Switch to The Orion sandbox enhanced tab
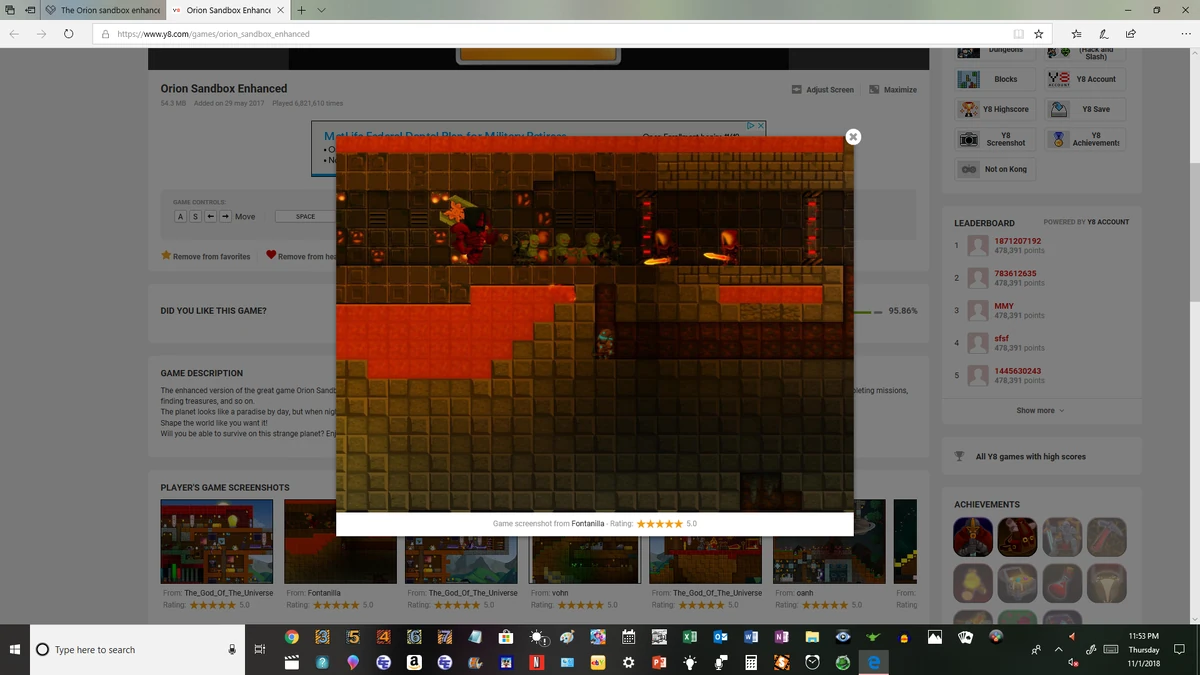The height and width of the screenshot is (675, 1200). click(x=103, y=10)
